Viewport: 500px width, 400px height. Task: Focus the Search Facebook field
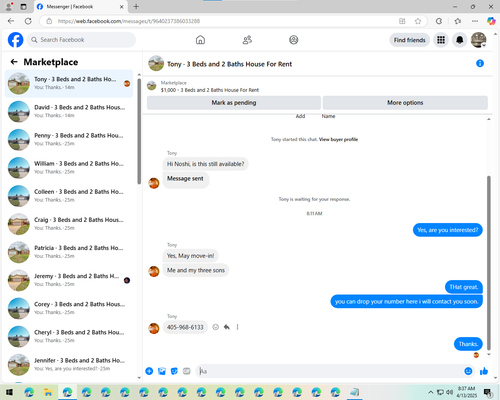click(x=81, y=40)
